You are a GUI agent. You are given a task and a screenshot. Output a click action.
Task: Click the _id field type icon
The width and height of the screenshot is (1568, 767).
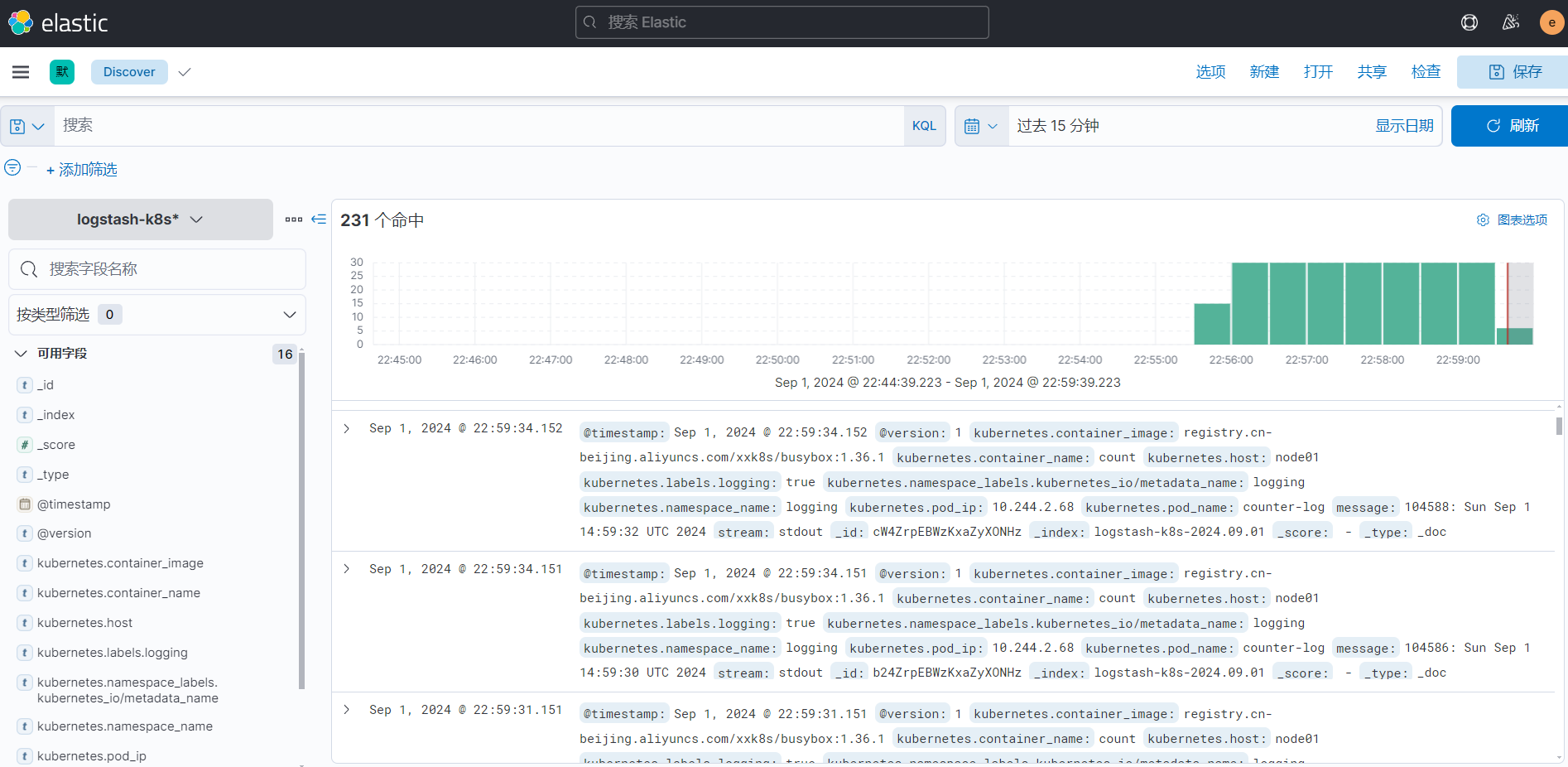(25, 385)
